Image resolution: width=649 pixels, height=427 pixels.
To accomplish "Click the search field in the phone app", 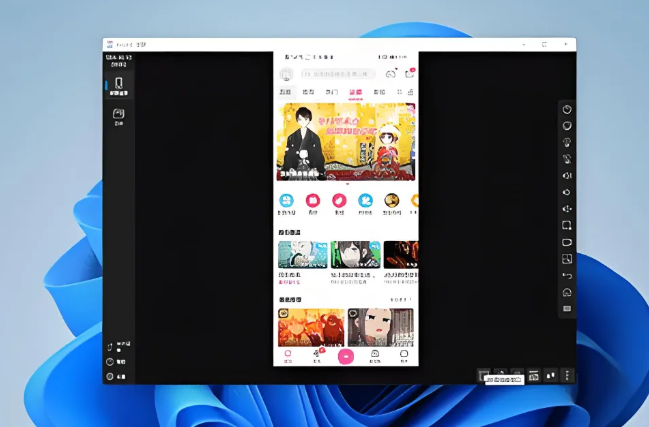I will 338,74.
